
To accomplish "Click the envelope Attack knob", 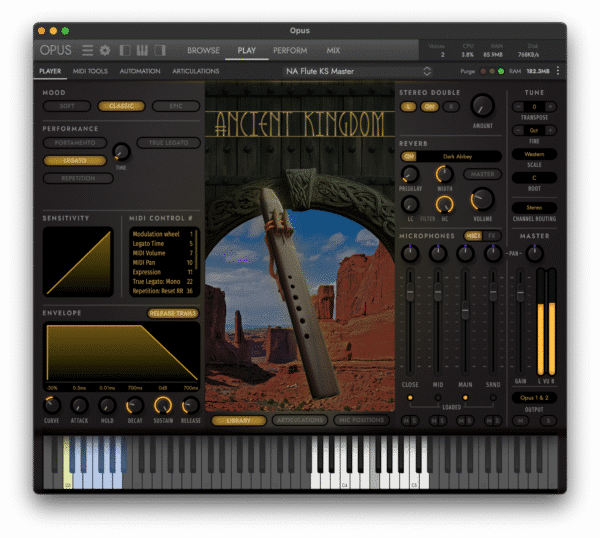I will coord(80,406).
